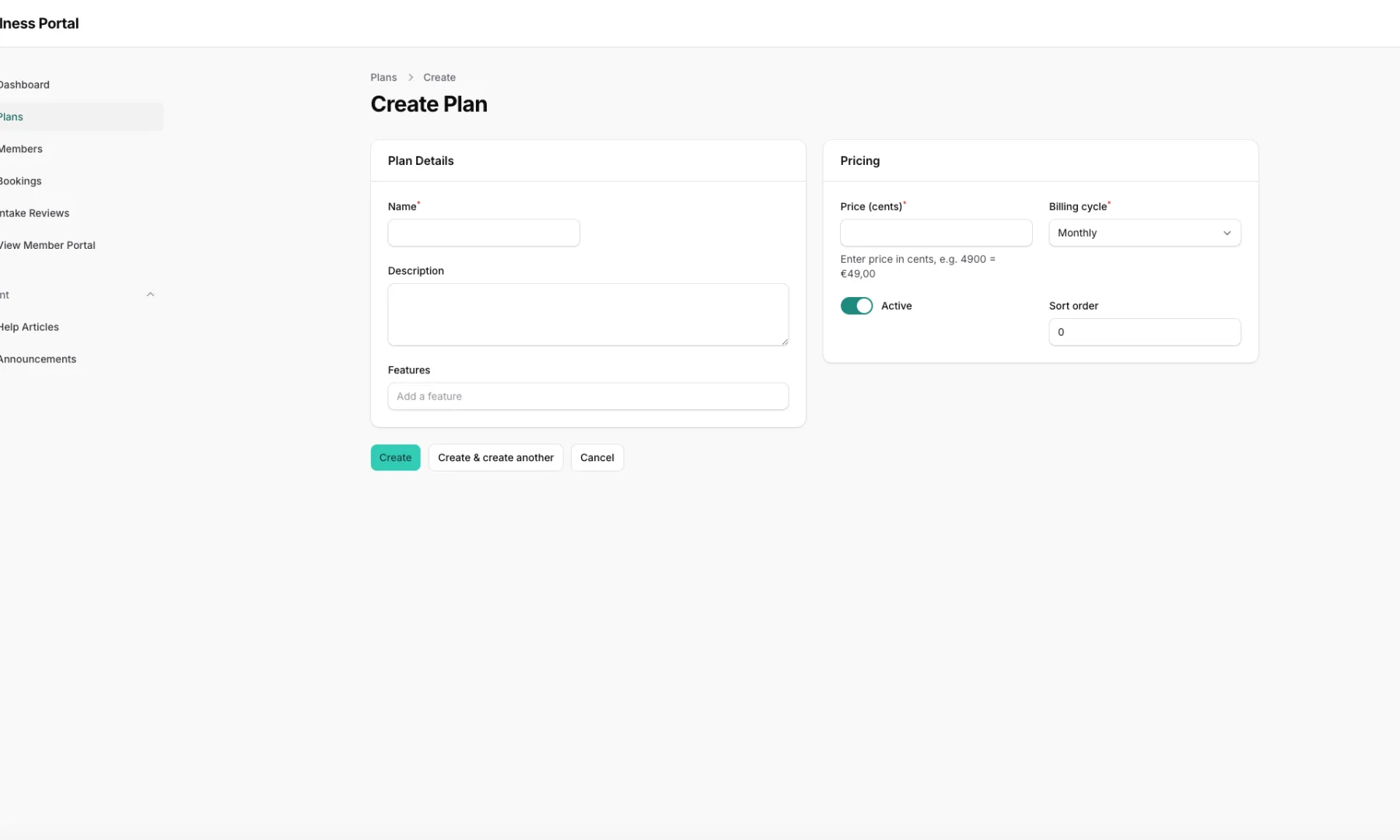Viewport: 1400px width, 840px height.
Task: Go to Intake Reviews
Action: pos(34,212)
